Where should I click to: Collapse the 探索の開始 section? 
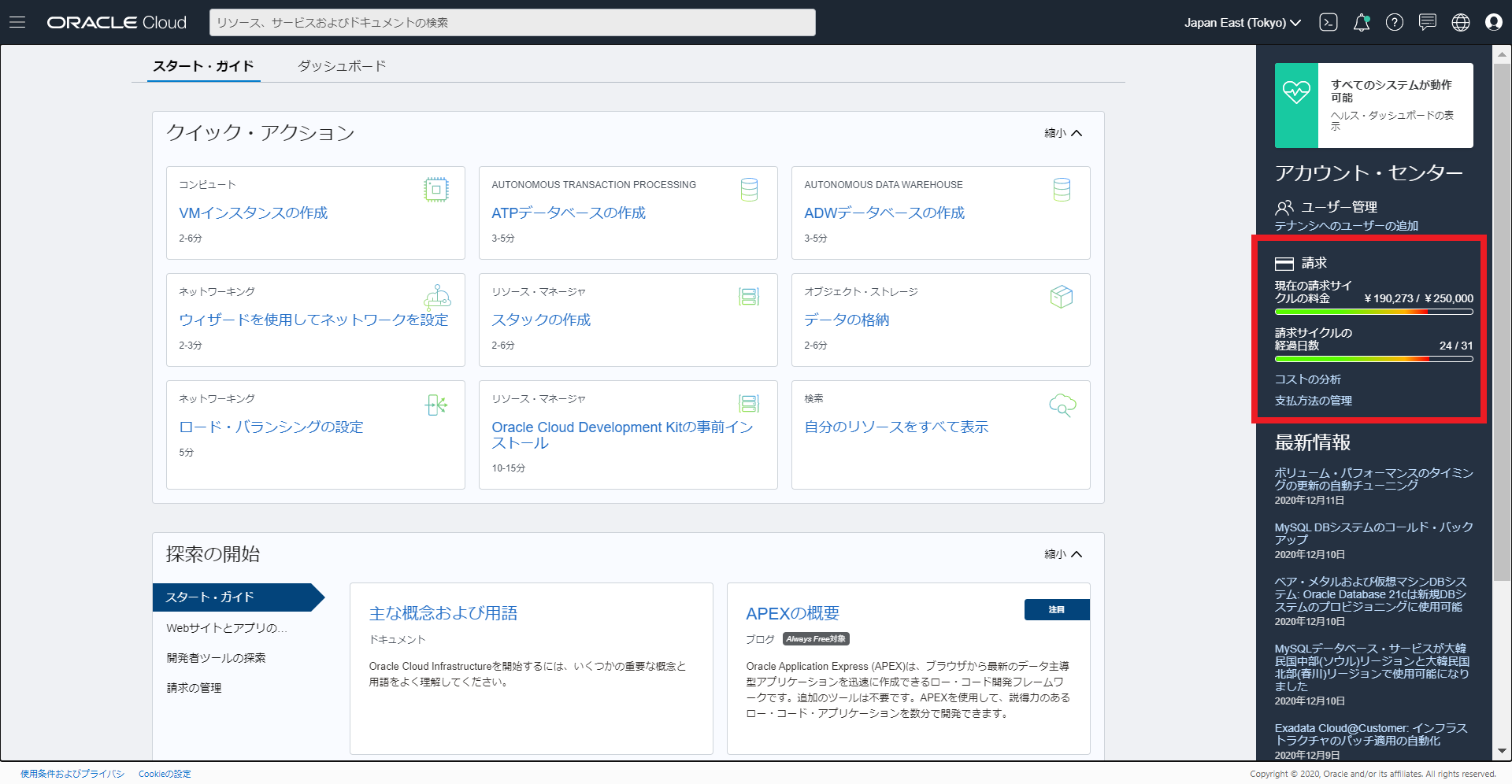(1063, 554)
